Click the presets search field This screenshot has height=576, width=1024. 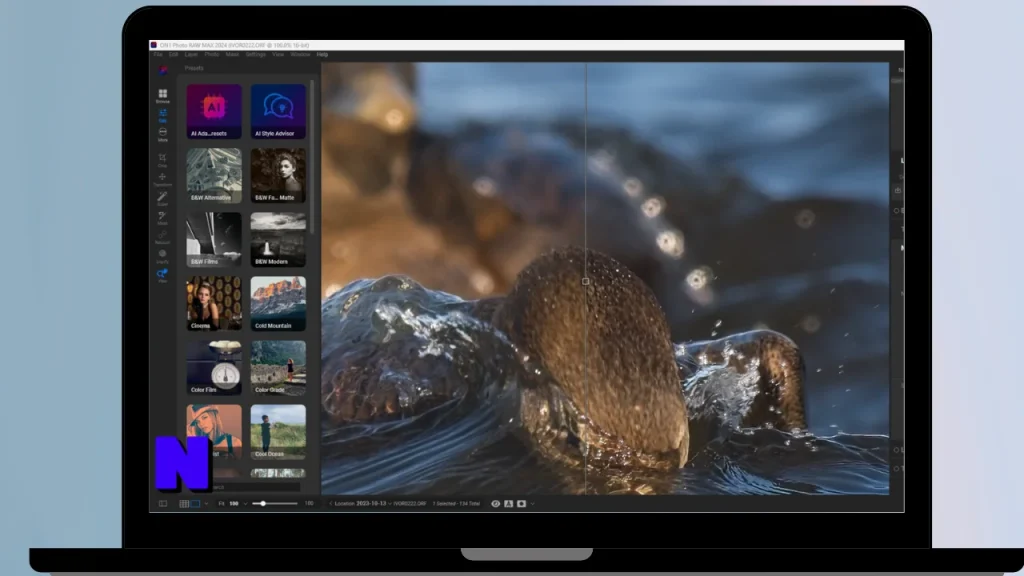pyautogui.click(x=255, y=487)
